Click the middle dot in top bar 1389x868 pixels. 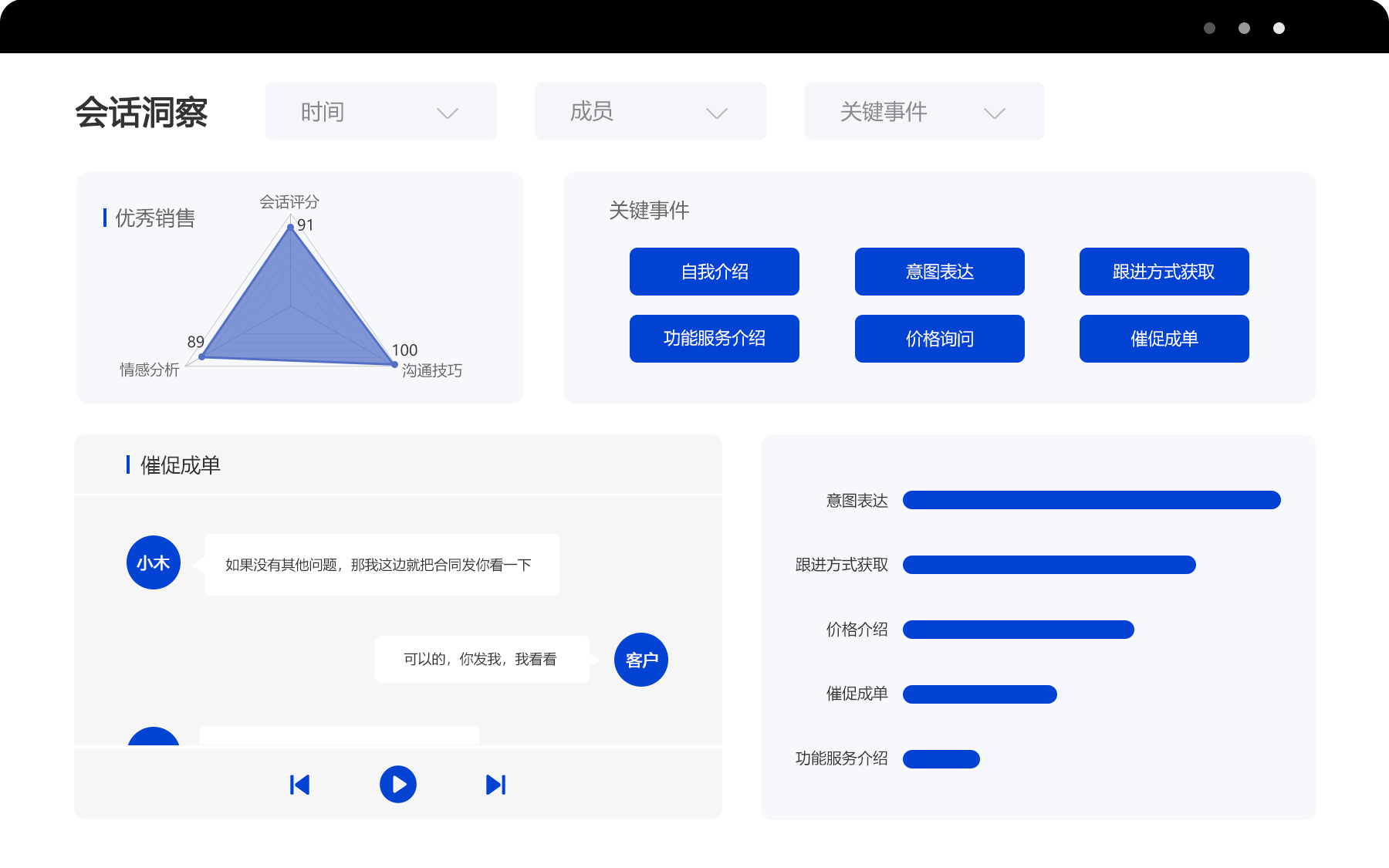[1244, 29]
